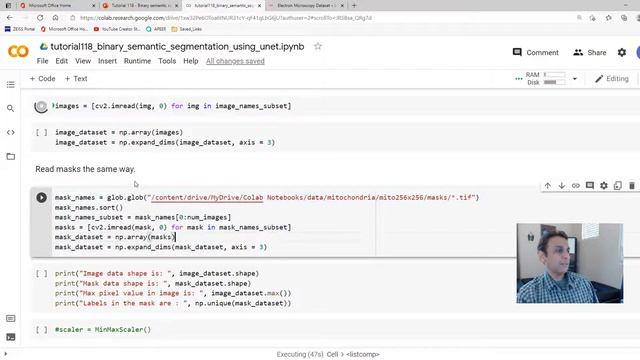Open the Colab logo home
This screenshot has height=360, width=640.
[18, 52]
